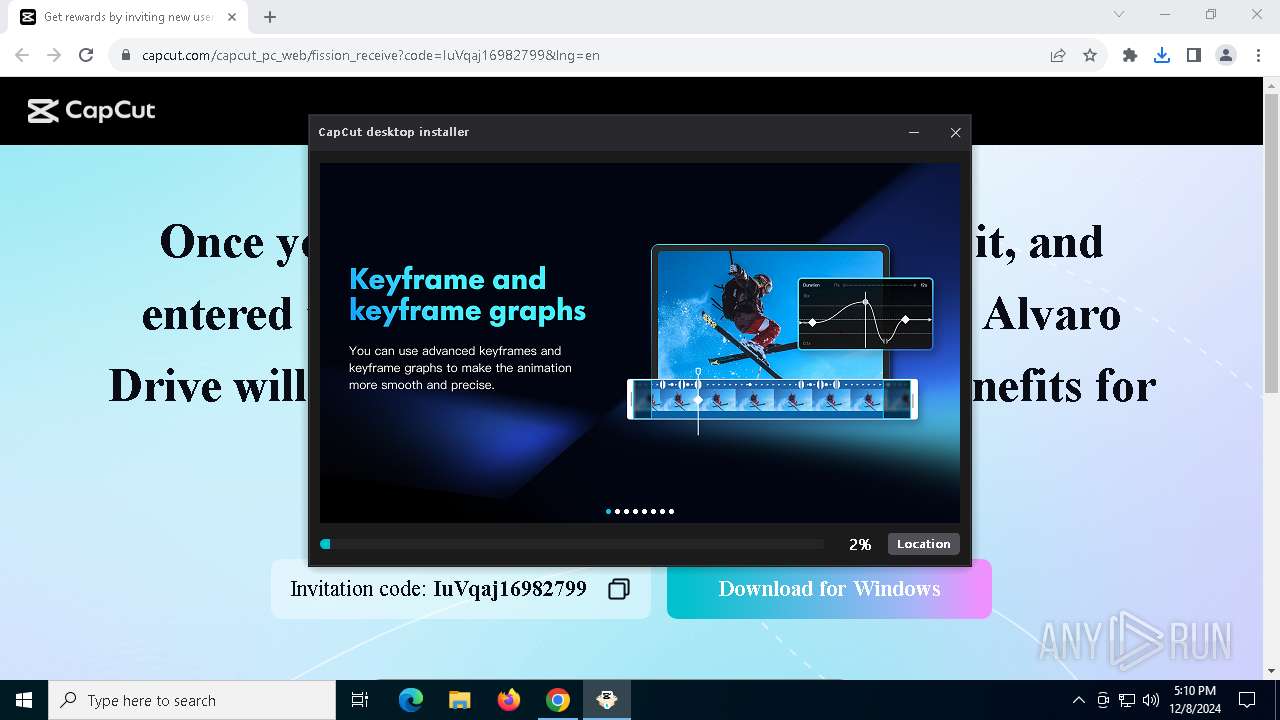Reload the current page
The height and width of the screenshot is (720, 1280).
click(x=86, y=55)
